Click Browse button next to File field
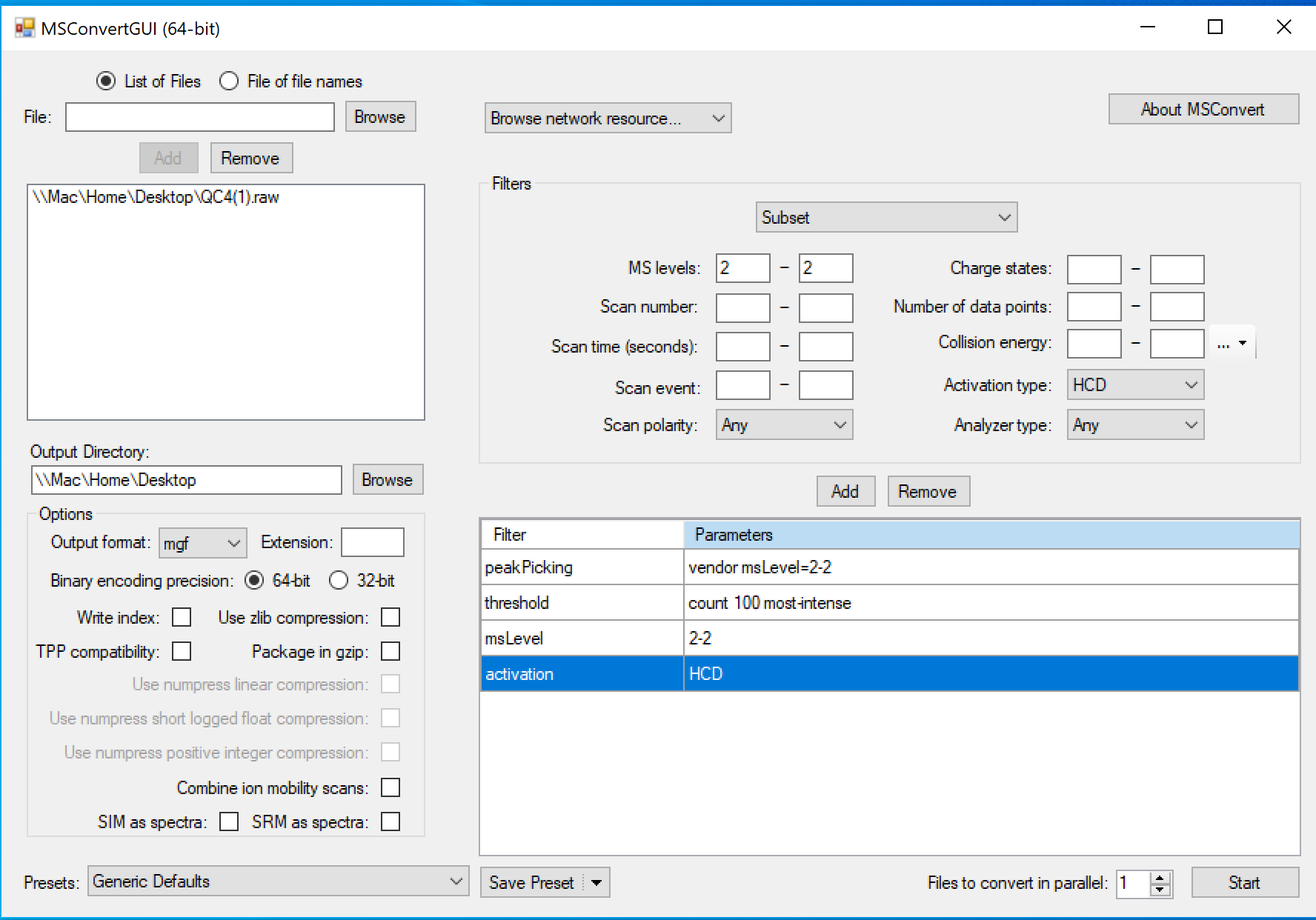Viewport: 1316px width, 920px height. click(x=380, y=117)
